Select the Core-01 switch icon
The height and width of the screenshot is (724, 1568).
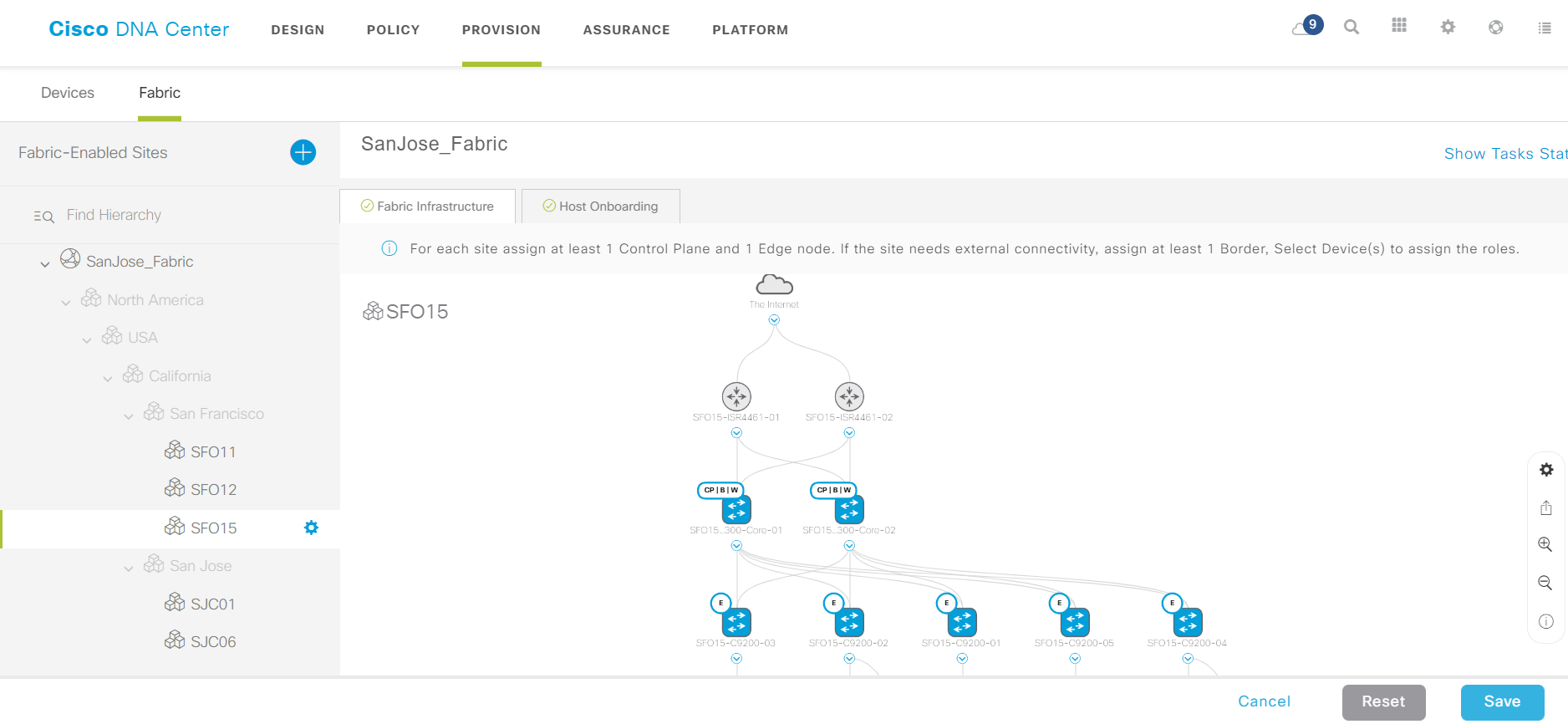(736, 509)
